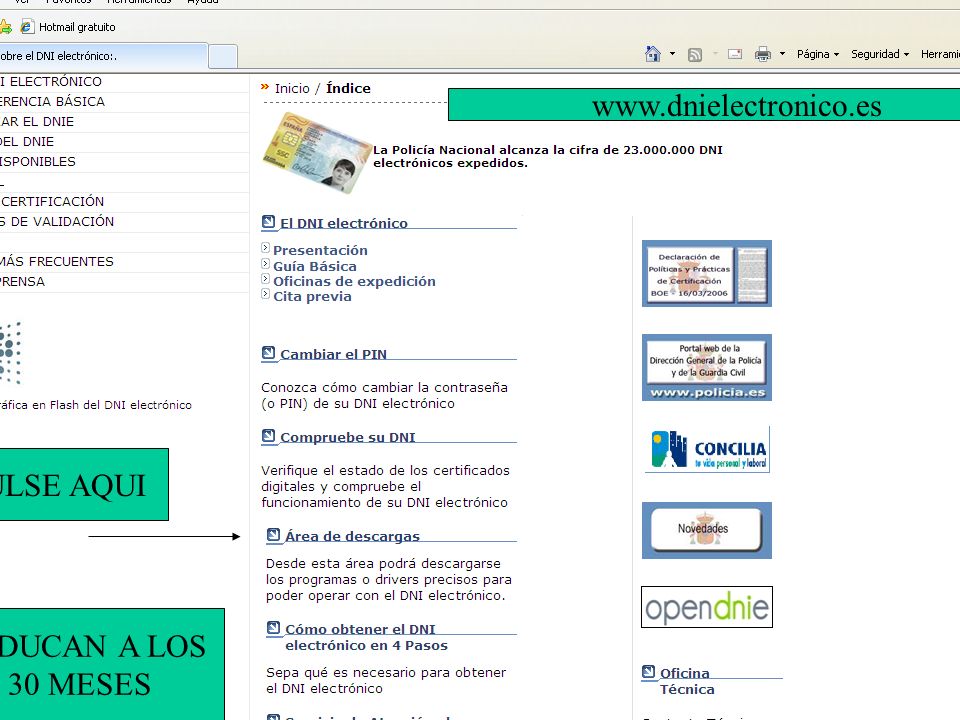Viewport: 960px width, 720px height.
Task: Open the Presentación link
Action: pos(320,250)
